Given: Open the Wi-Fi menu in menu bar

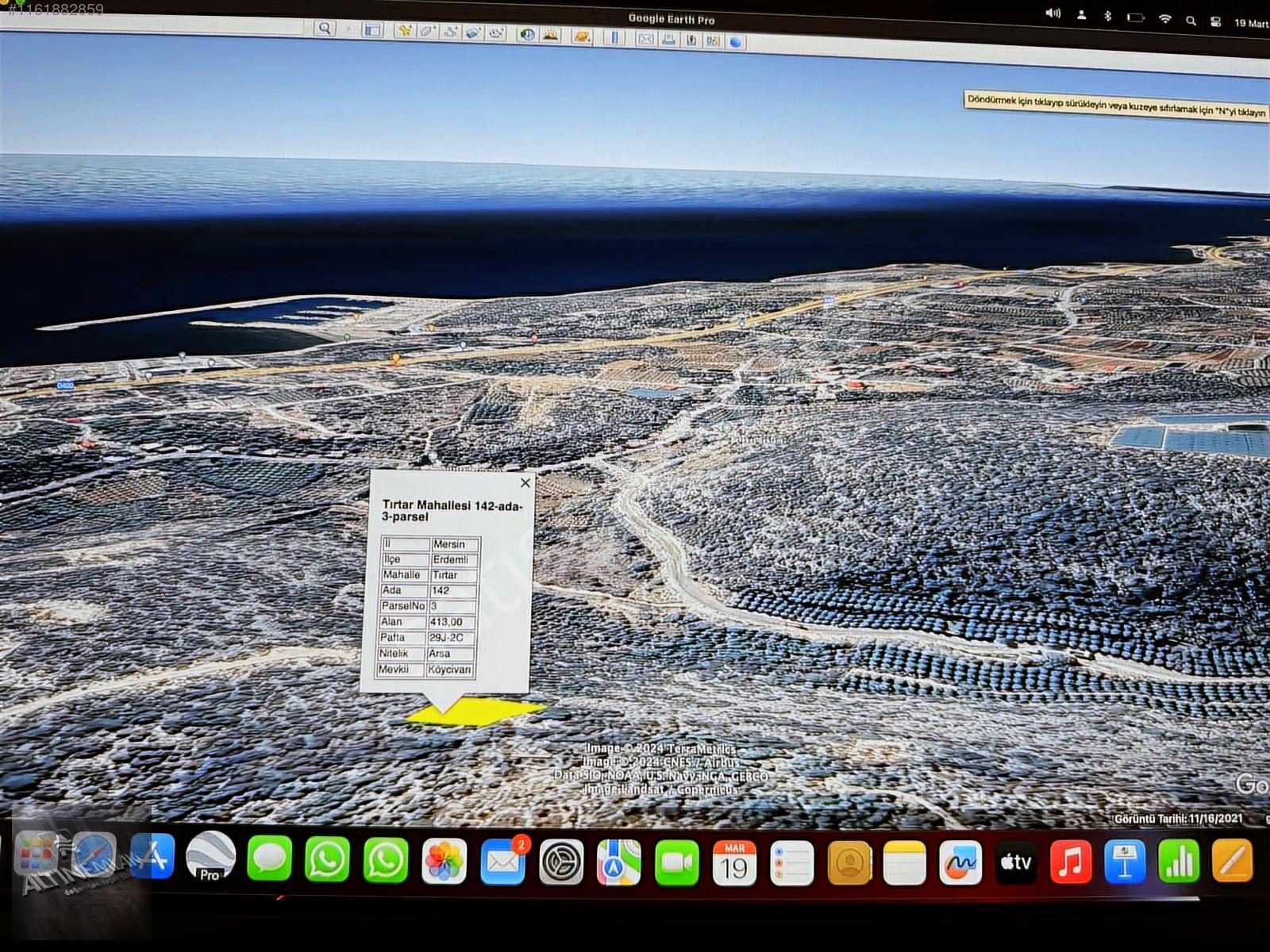Looking at the screenshot, I should 1164,19.
